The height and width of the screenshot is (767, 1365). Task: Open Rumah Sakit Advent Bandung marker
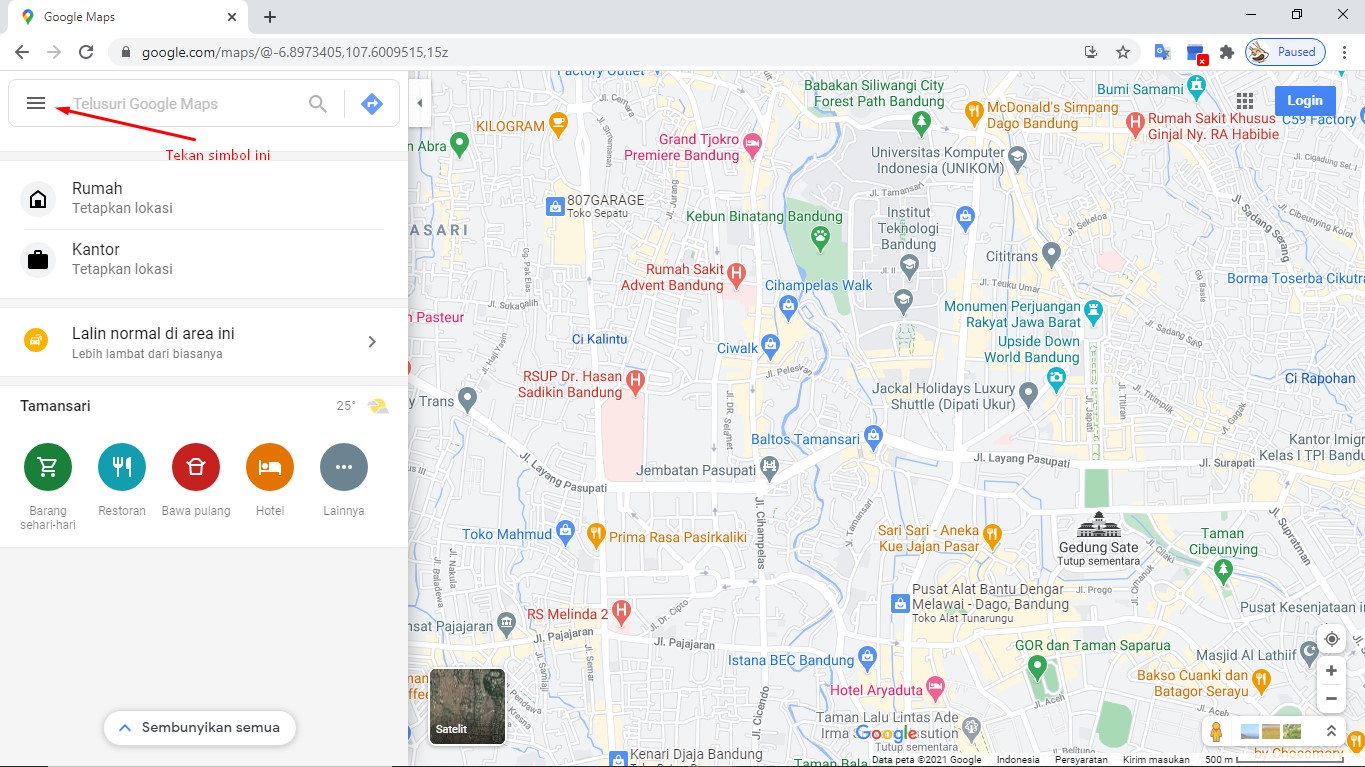(x=737, y=273)
